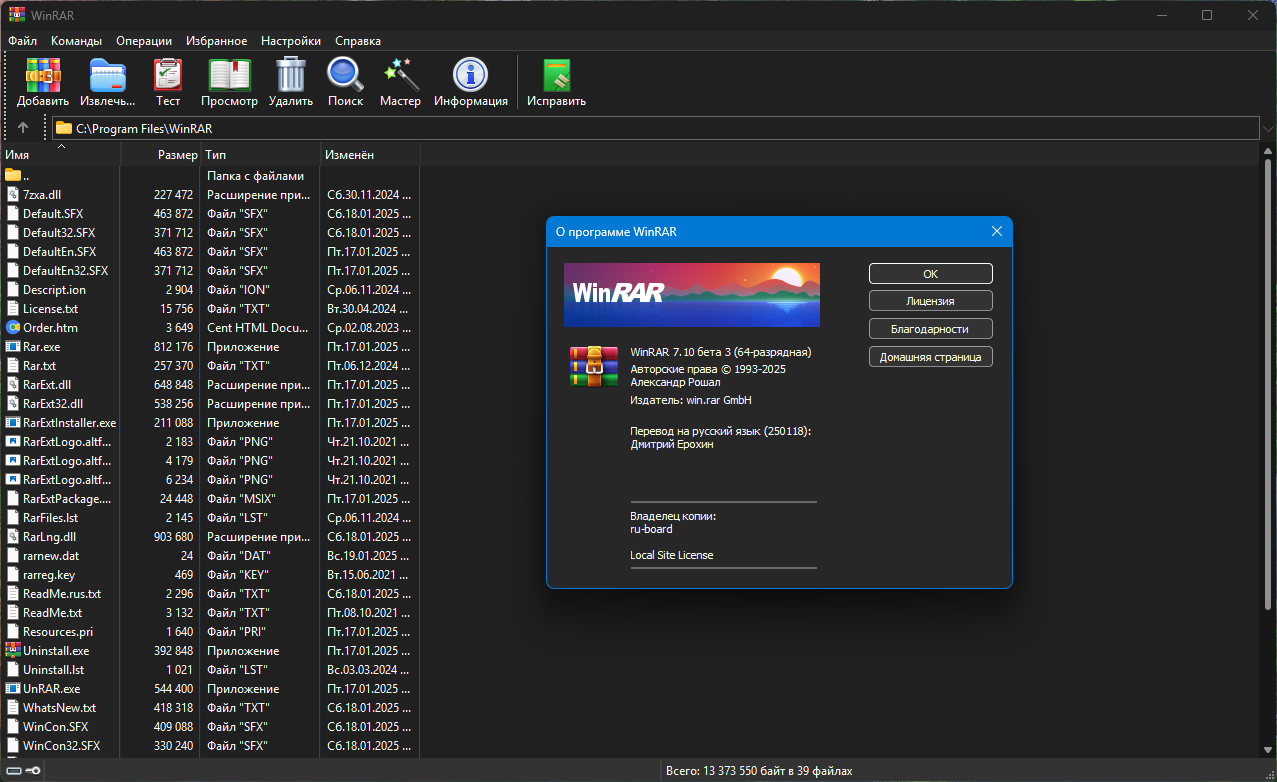Sort by the Изменён column header
This screenshot has width=1277, height=782.
click(x=370, y=155)
